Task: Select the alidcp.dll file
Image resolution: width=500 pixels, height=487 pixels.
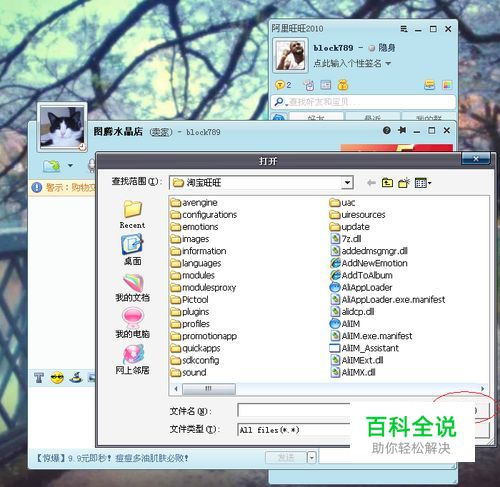Action: 352,312
